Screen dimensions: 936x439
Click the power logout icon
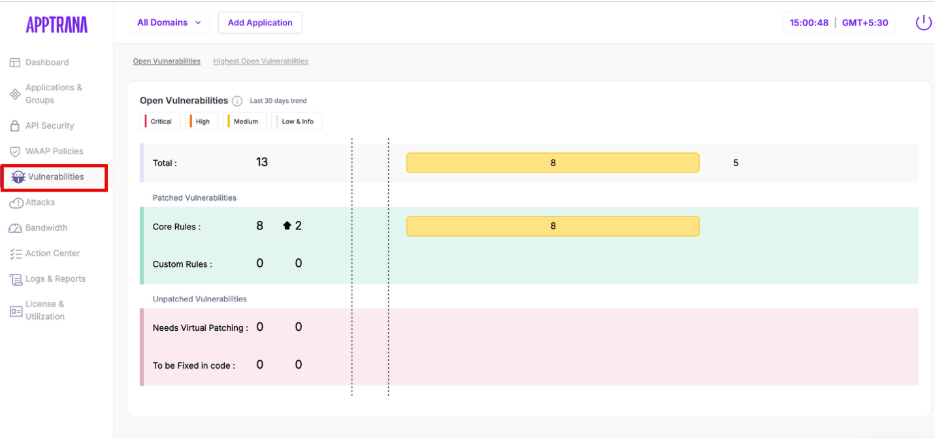click(x=923, y=22)
